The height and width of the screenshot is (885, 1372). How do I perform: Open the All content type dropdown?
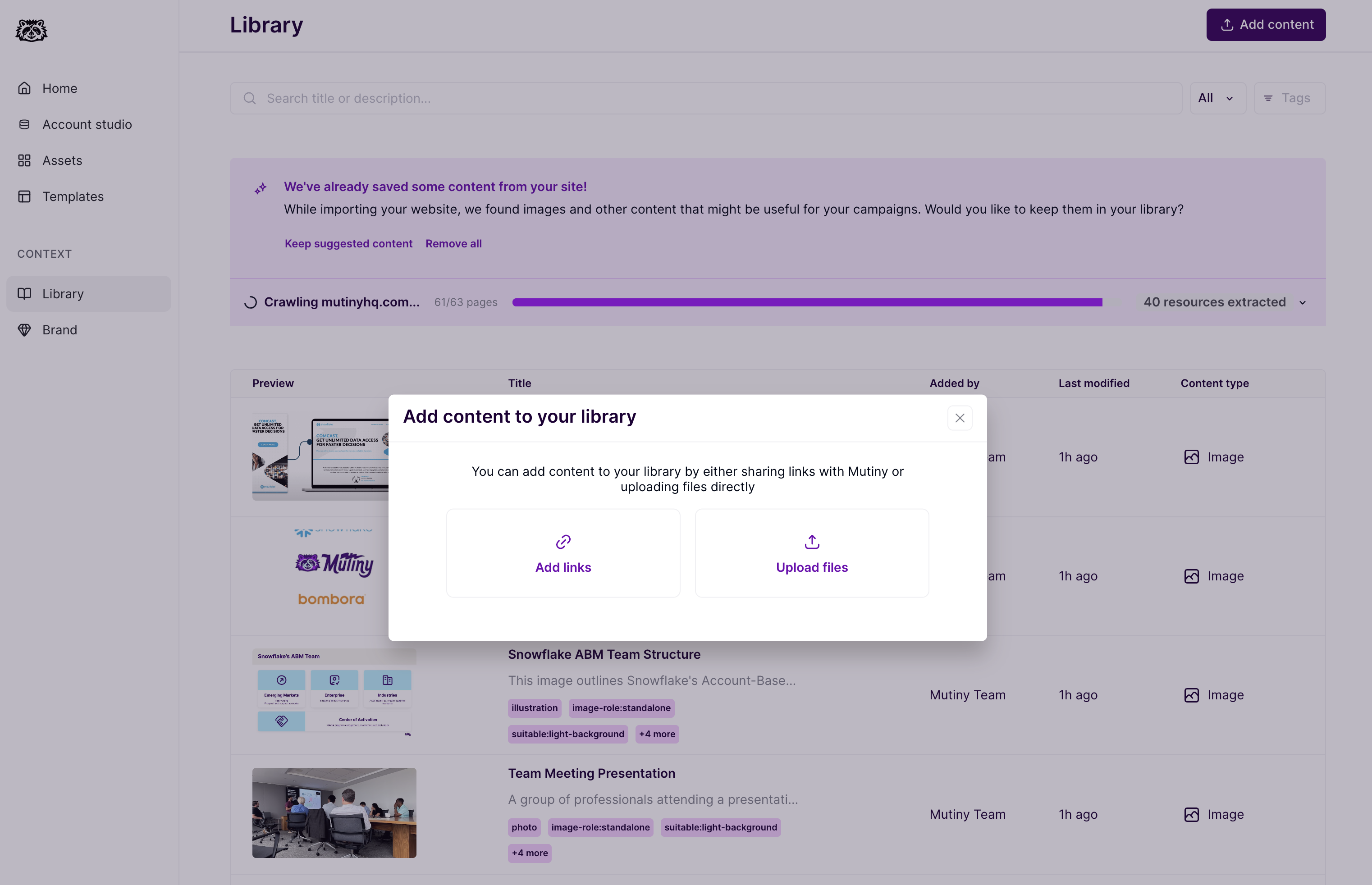(1217, 98)
